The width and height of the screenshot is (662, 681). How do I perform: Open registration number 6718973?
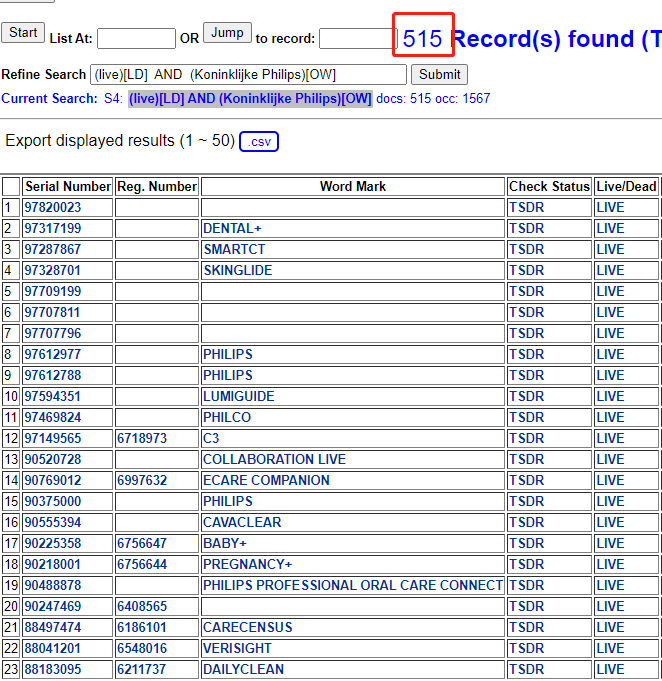click(142, 439)
